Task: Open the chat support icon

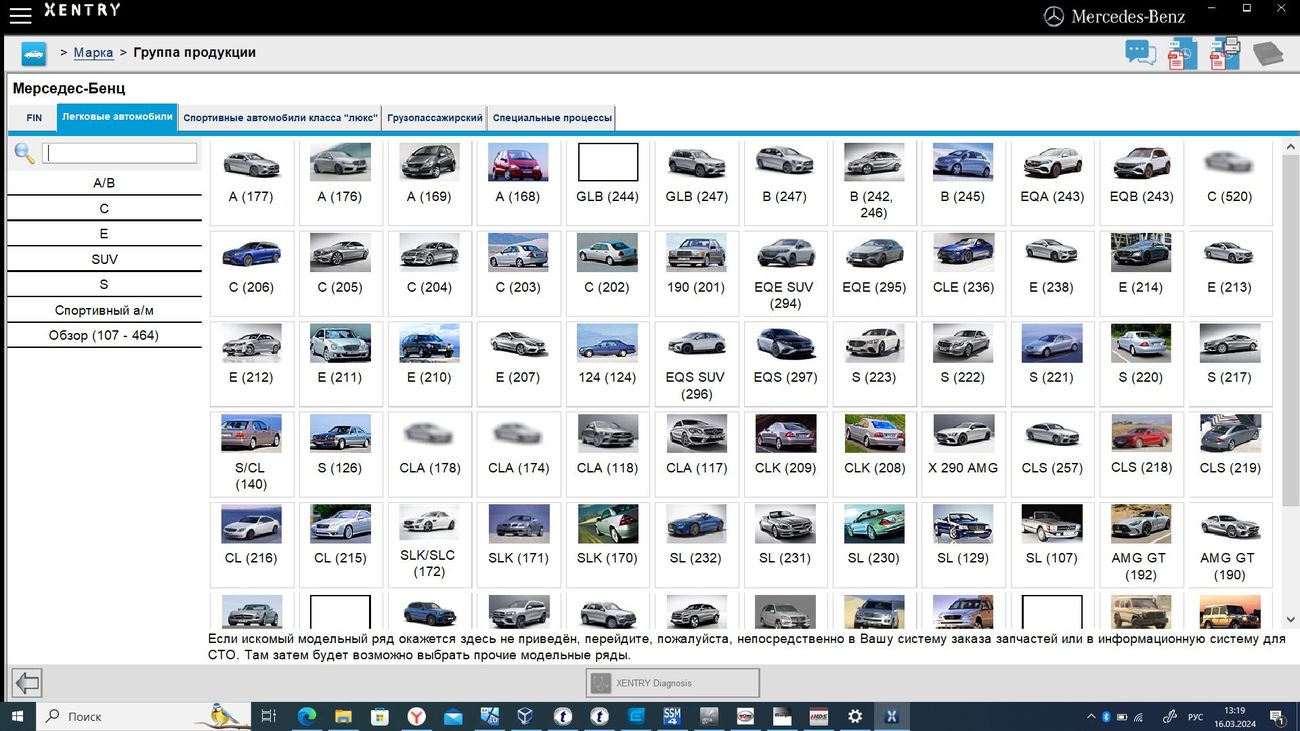Action: 1140,53
